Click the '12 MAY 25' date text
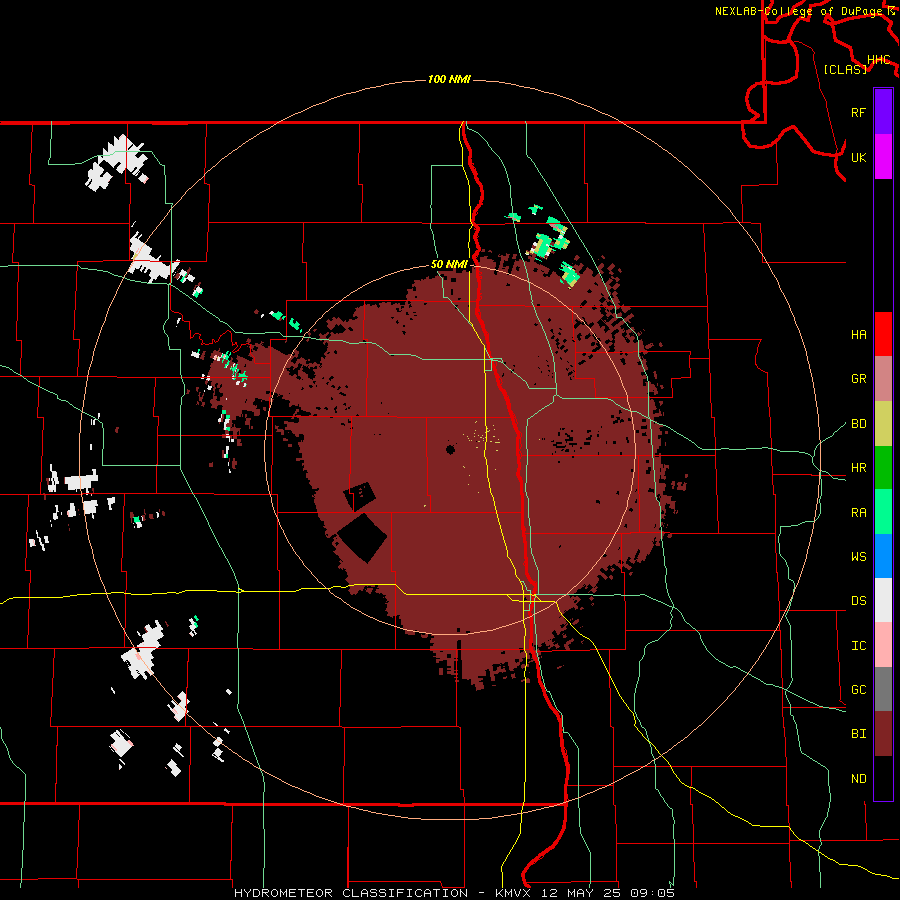The image size is (900, 900). coord(581,893)
